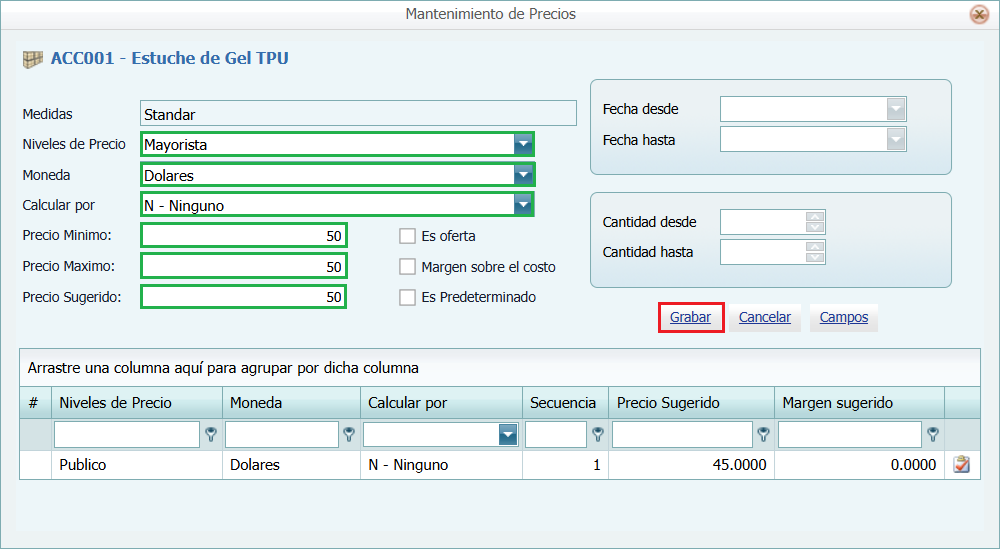Expand the Moneda dropdown list

(523, 175)
